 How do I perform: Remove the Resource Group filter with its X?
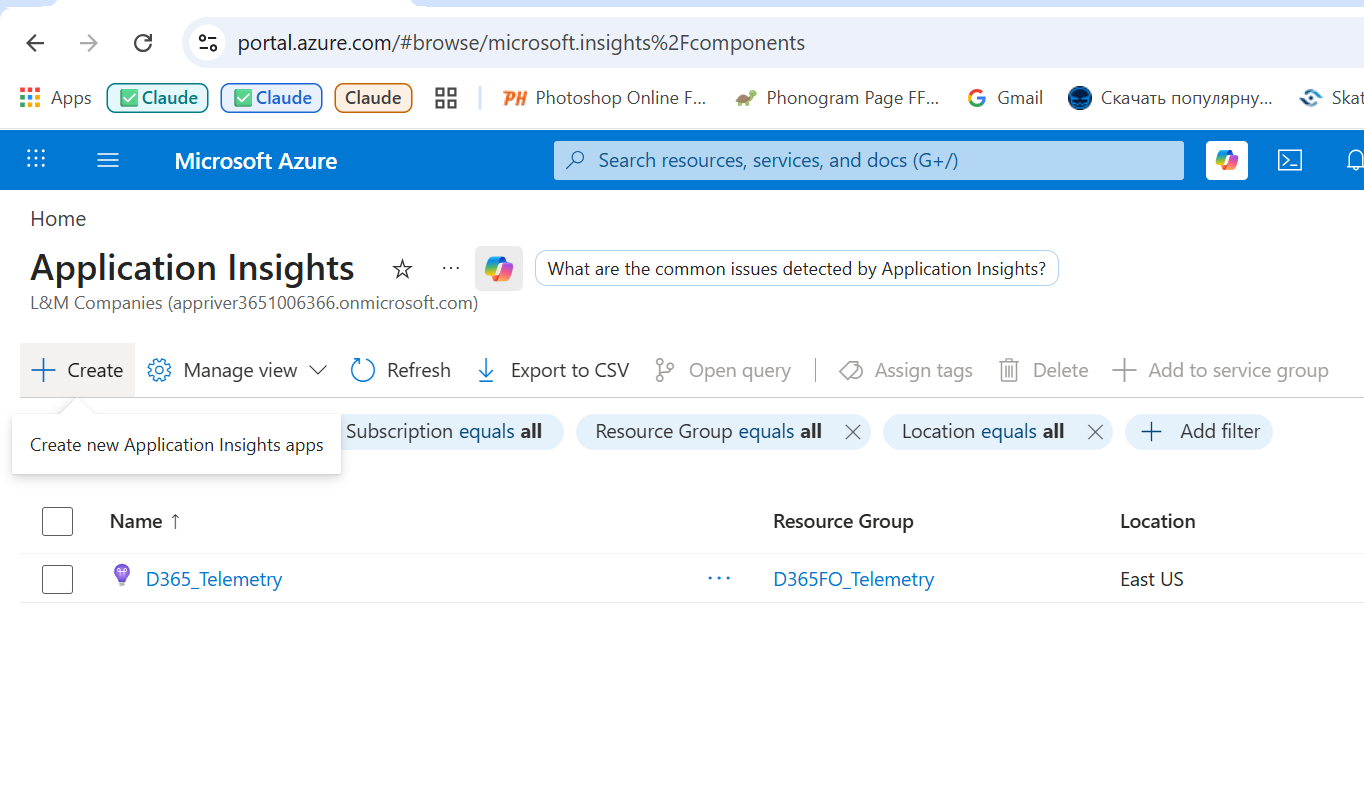tap(853, 432)
